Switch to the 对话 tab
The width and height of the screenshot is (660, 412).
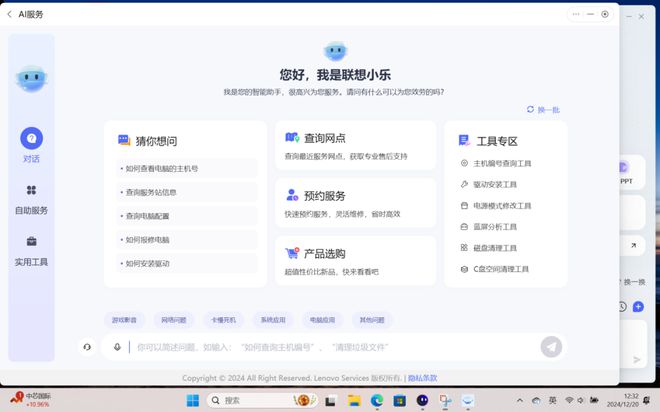[31, 145]
